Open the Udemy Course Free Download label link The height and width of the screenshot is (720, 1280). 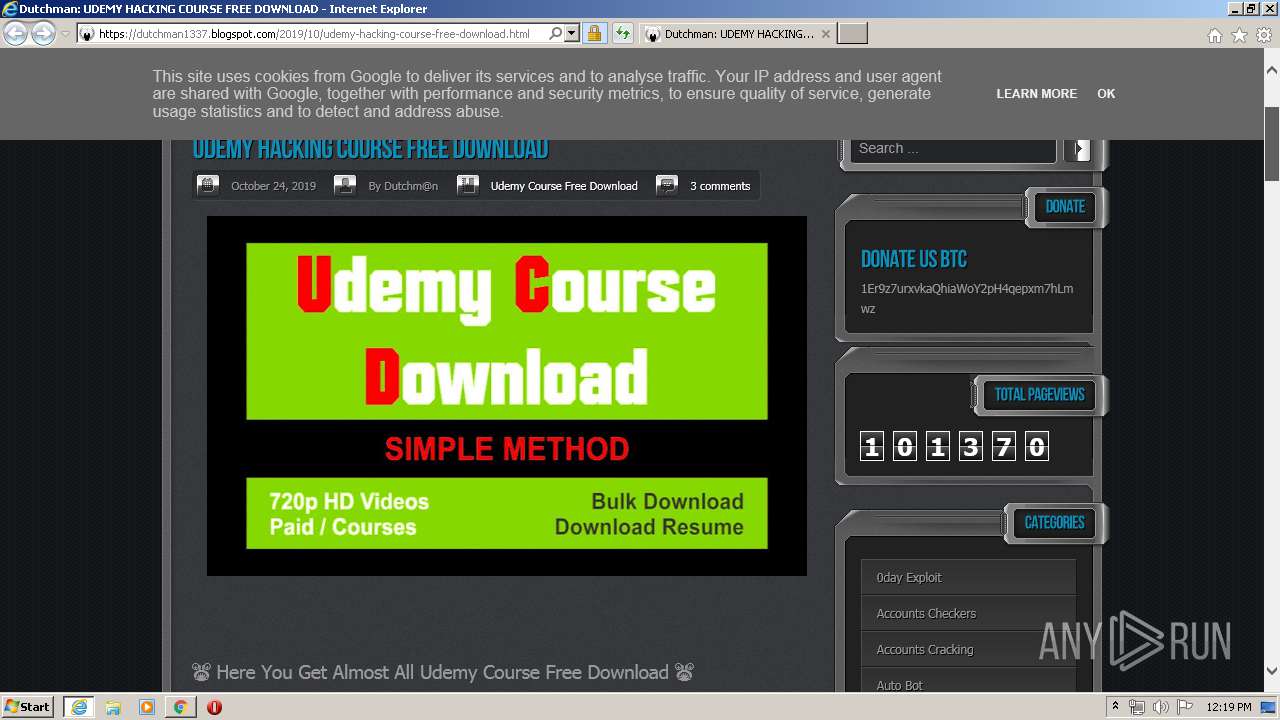tap(564, 186)
